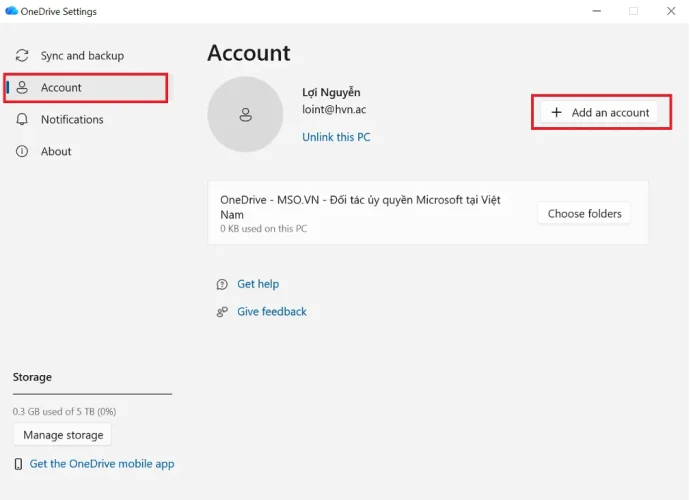The height and width of the screenshot is (500, 690).
Task: Click the storage usage progress bar
Action: tap(92, 394)
